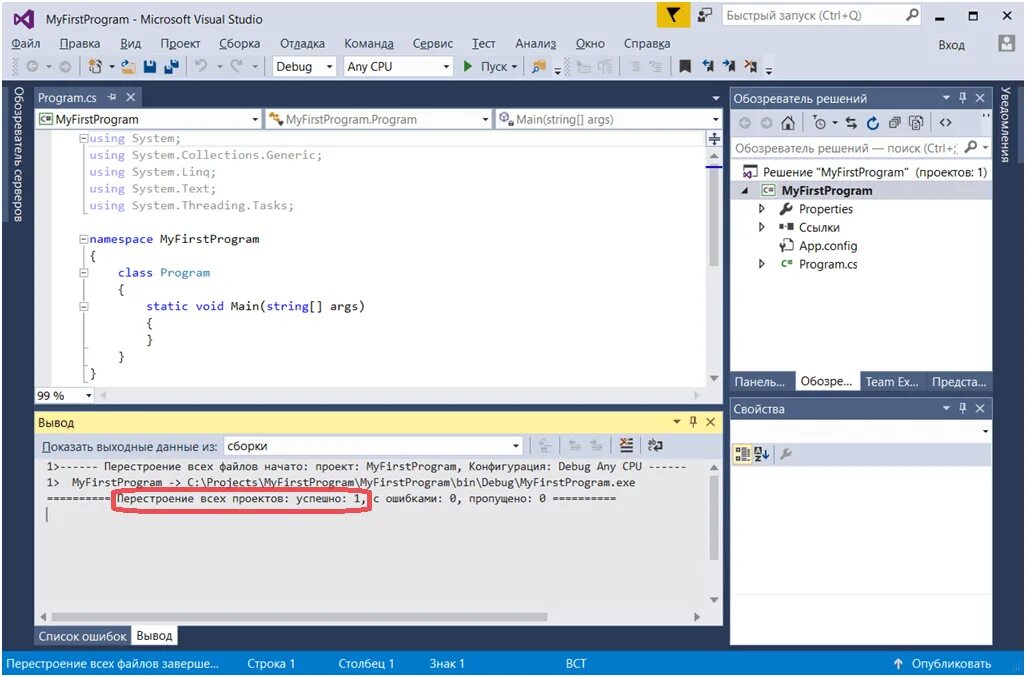Open the Сборка menu

click(x=239, y=43)
